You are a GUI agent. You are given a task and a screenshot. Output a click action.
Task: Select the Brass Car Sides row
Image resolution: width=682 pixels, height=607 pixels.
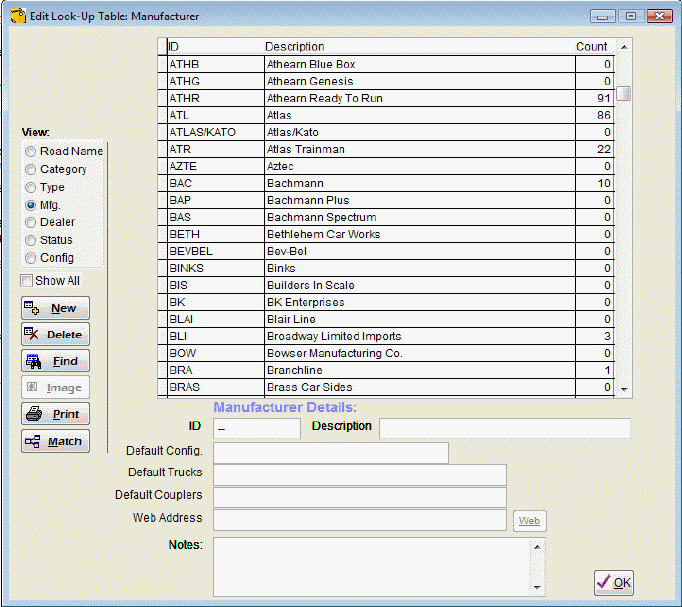[x=386, y=387]
